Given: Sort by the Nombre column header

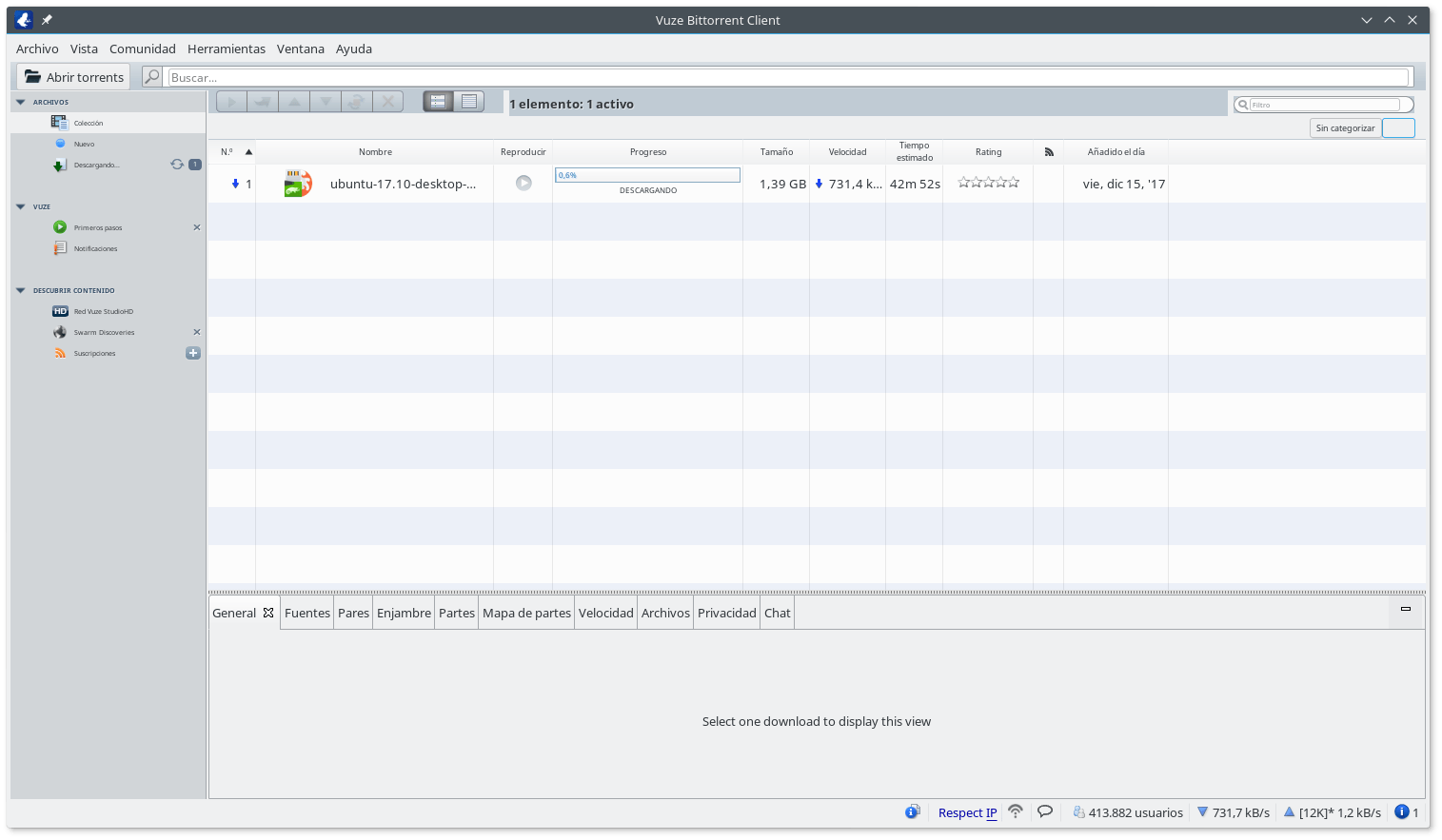Looking at the screenshot, I should pyautogui.click(x=375, y=152).
